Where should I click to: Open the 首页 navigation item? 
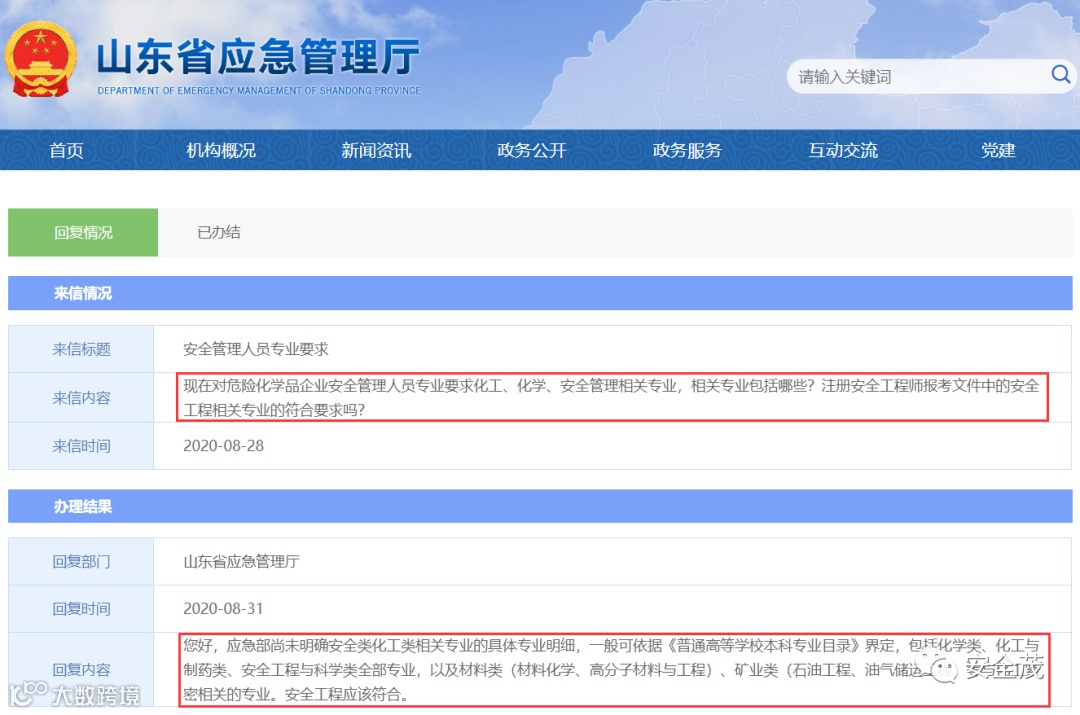click(x=66, y=150)
